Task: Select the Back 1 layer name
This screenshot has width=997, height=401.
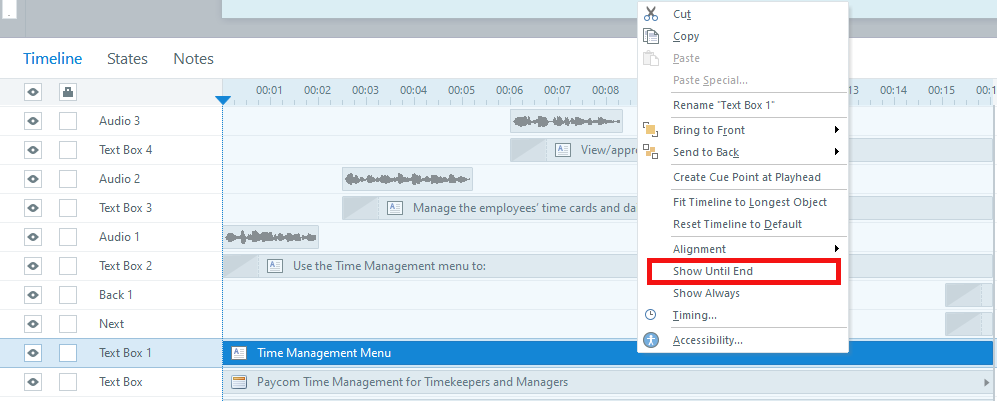Action: coord(116,295)
